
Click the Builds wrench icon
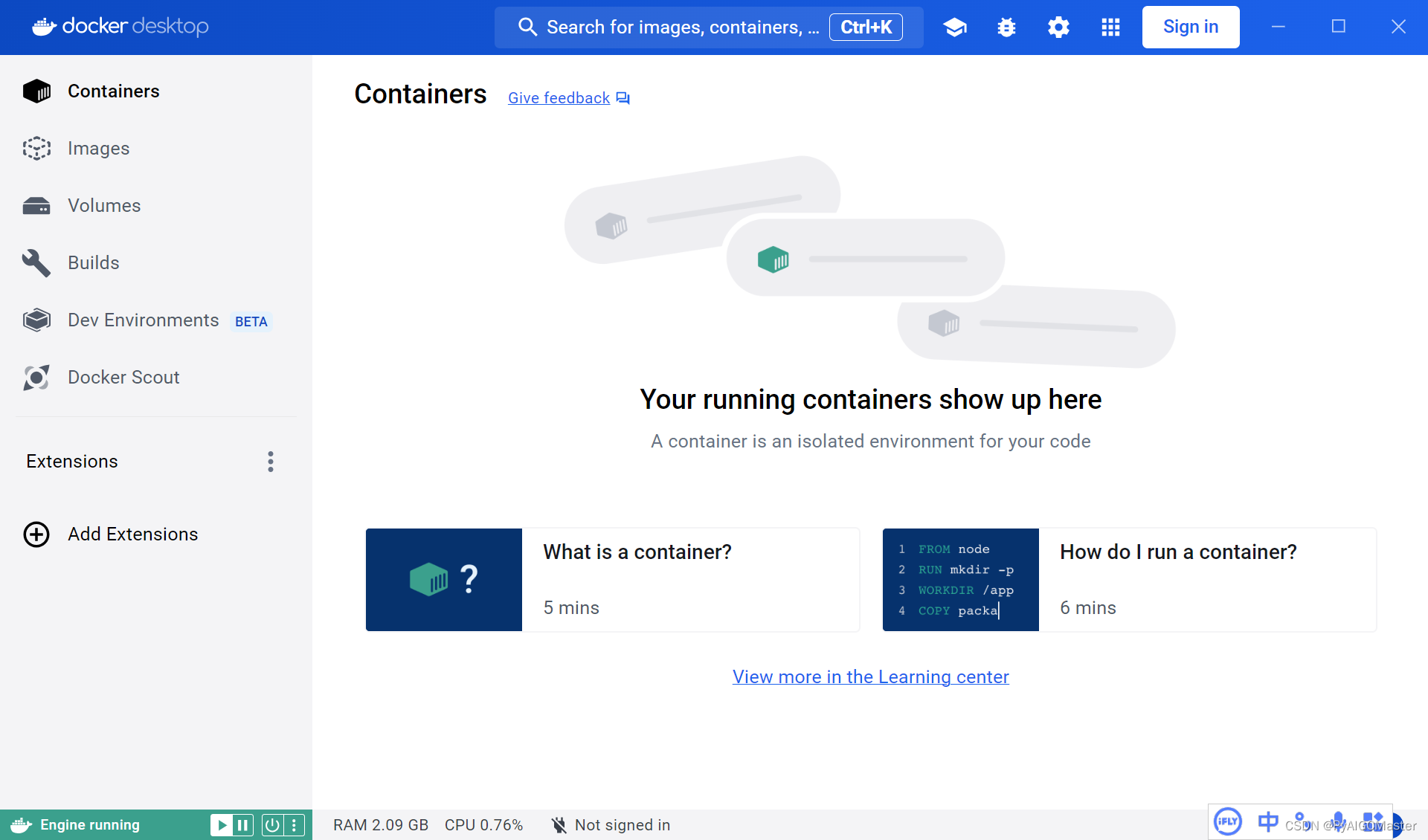[36, 262]
